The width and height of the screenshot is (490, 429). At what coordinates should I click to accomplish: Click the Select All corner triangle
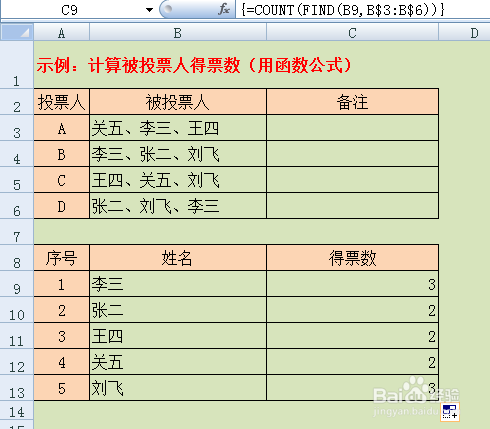[x=17, y=32]
